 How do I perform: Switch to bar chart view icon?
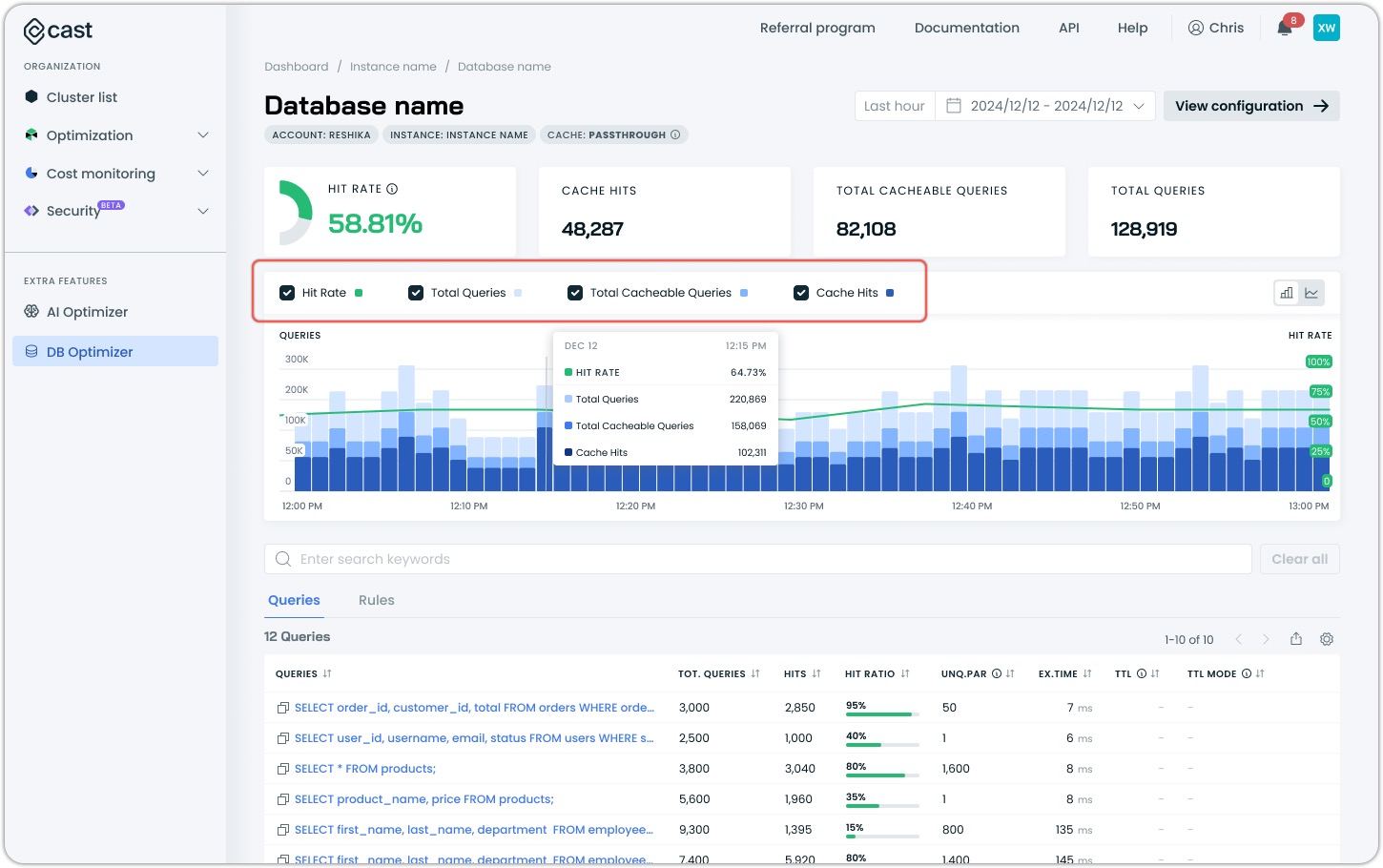pos(1287,293)
